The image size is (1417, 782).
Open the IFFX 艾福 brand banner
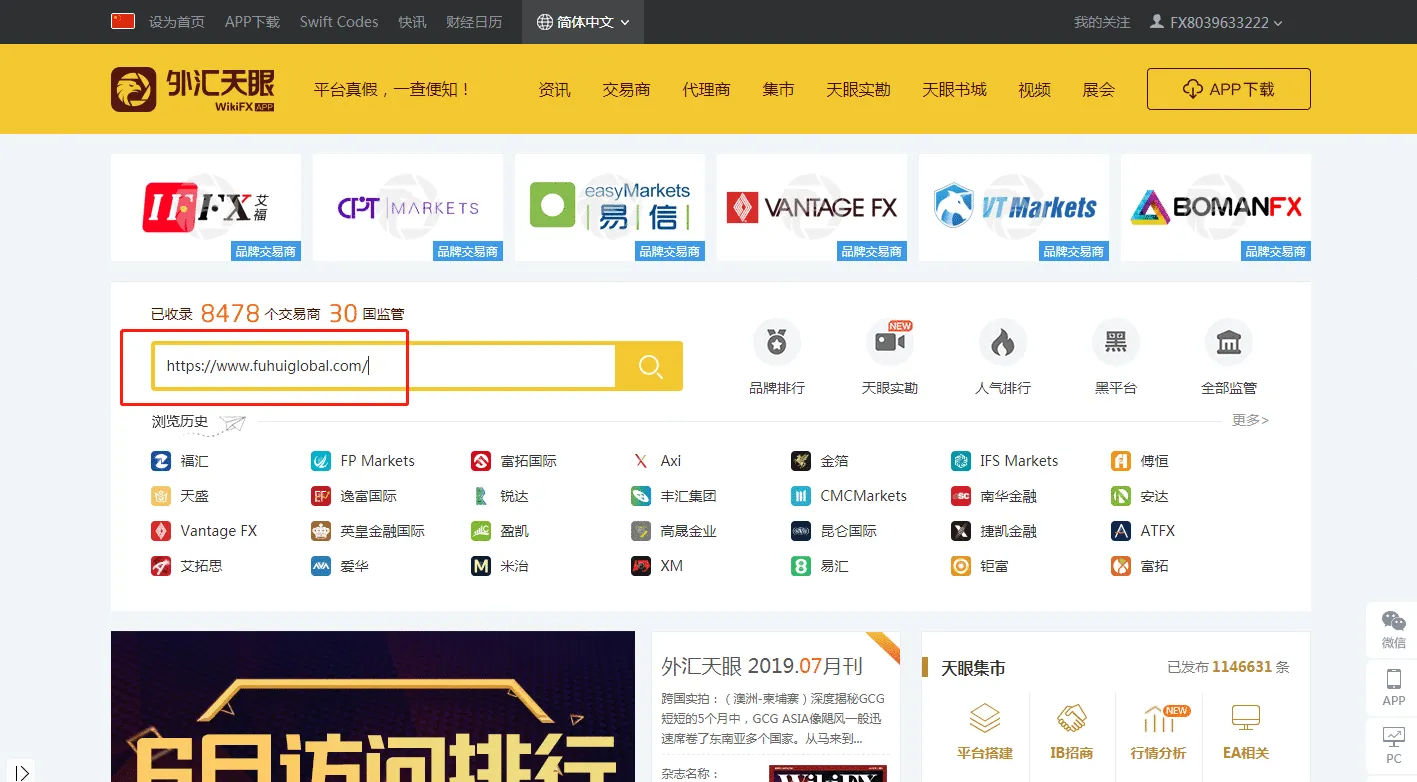[206, 207]
